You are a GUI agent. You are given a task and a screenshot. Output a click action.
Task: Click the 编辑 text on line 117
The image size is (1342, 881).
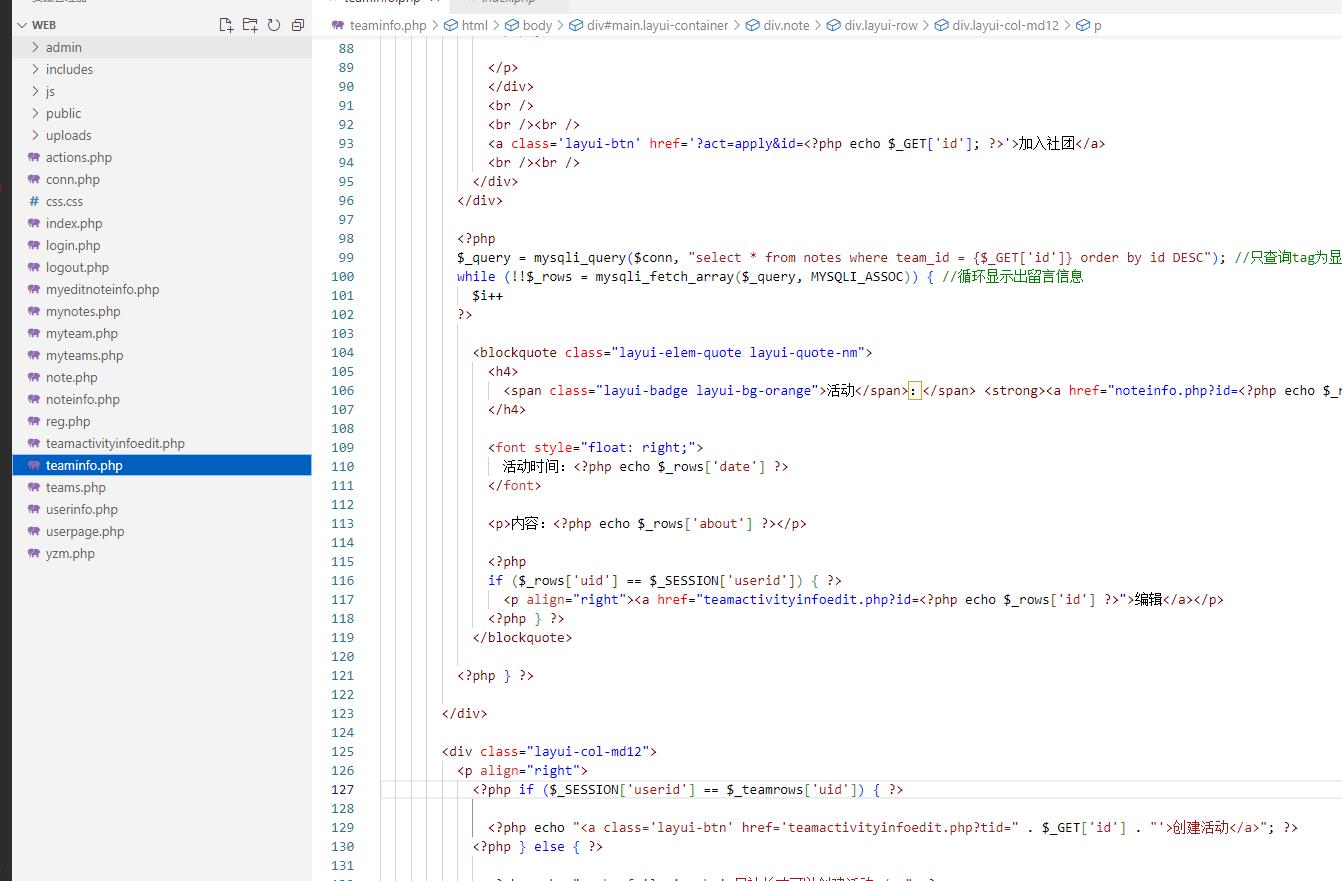pos(1148,599)
